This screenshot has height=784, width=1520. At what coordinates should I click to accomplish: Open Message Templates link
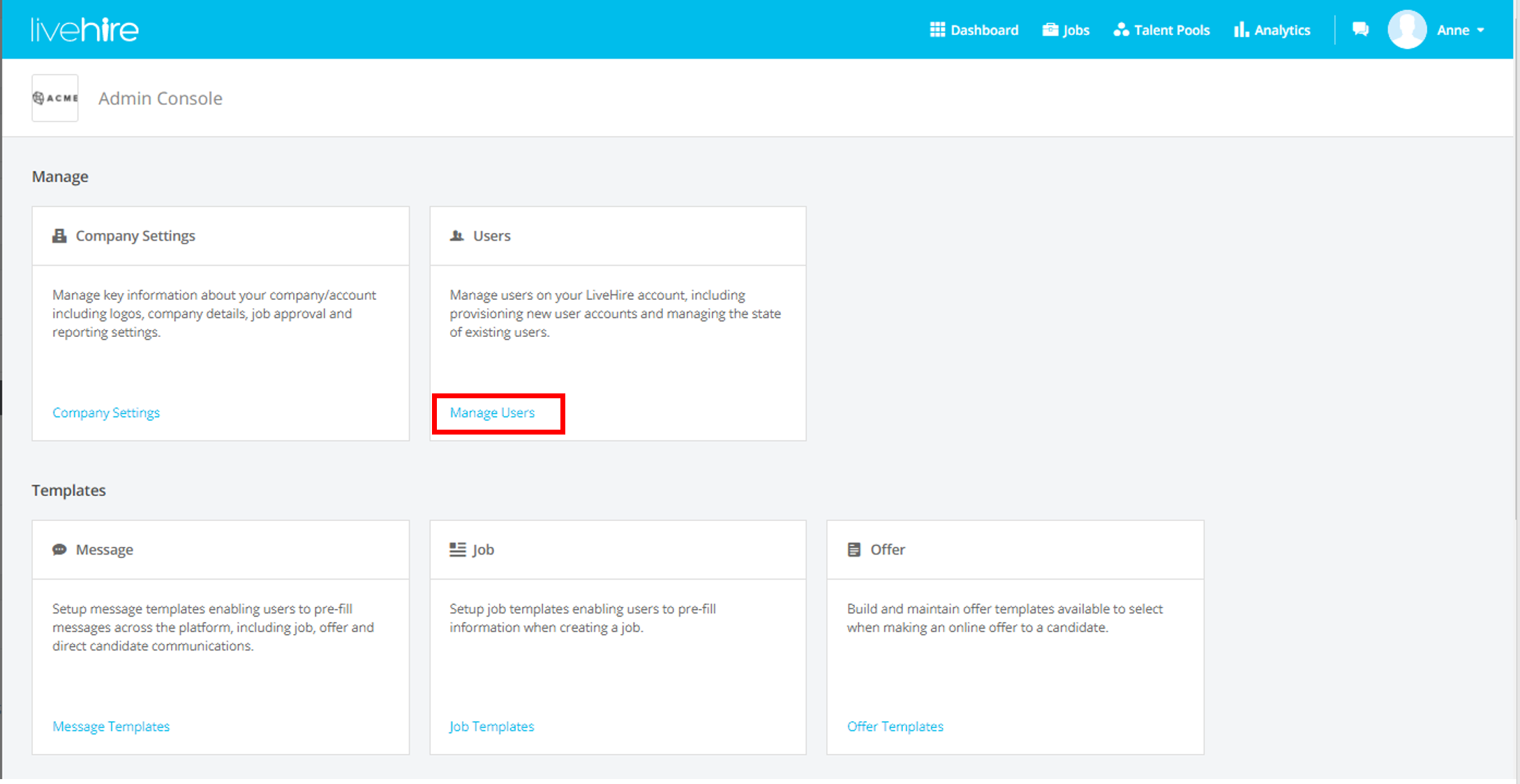click(111, 726)
